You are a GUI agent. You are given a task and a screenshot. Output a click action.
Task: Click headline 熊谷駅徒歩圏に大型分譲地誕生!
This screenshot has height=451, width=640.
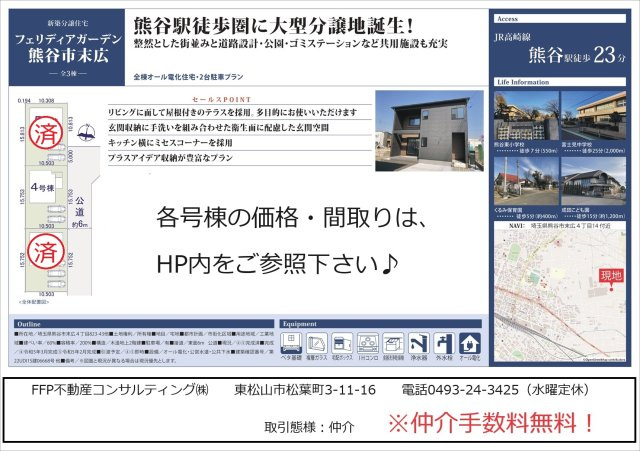pos(273,26)
